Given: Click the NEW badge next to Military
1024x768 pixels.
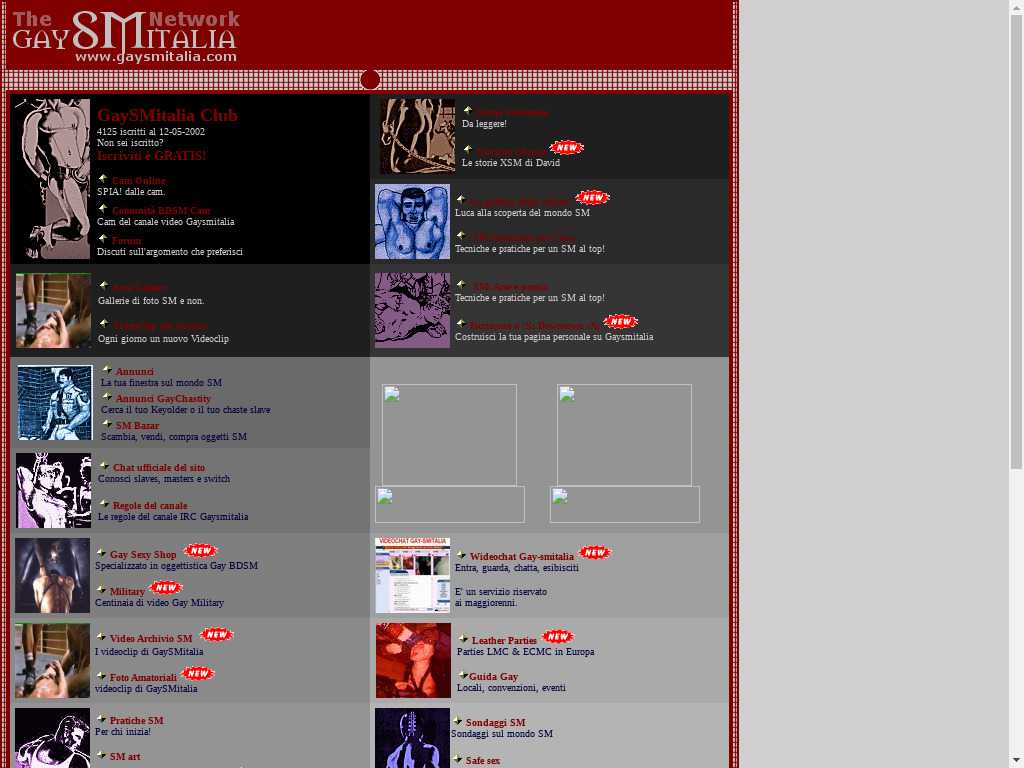Looking at the screenshot, I should pyautogui.click(x=165, y=588).
